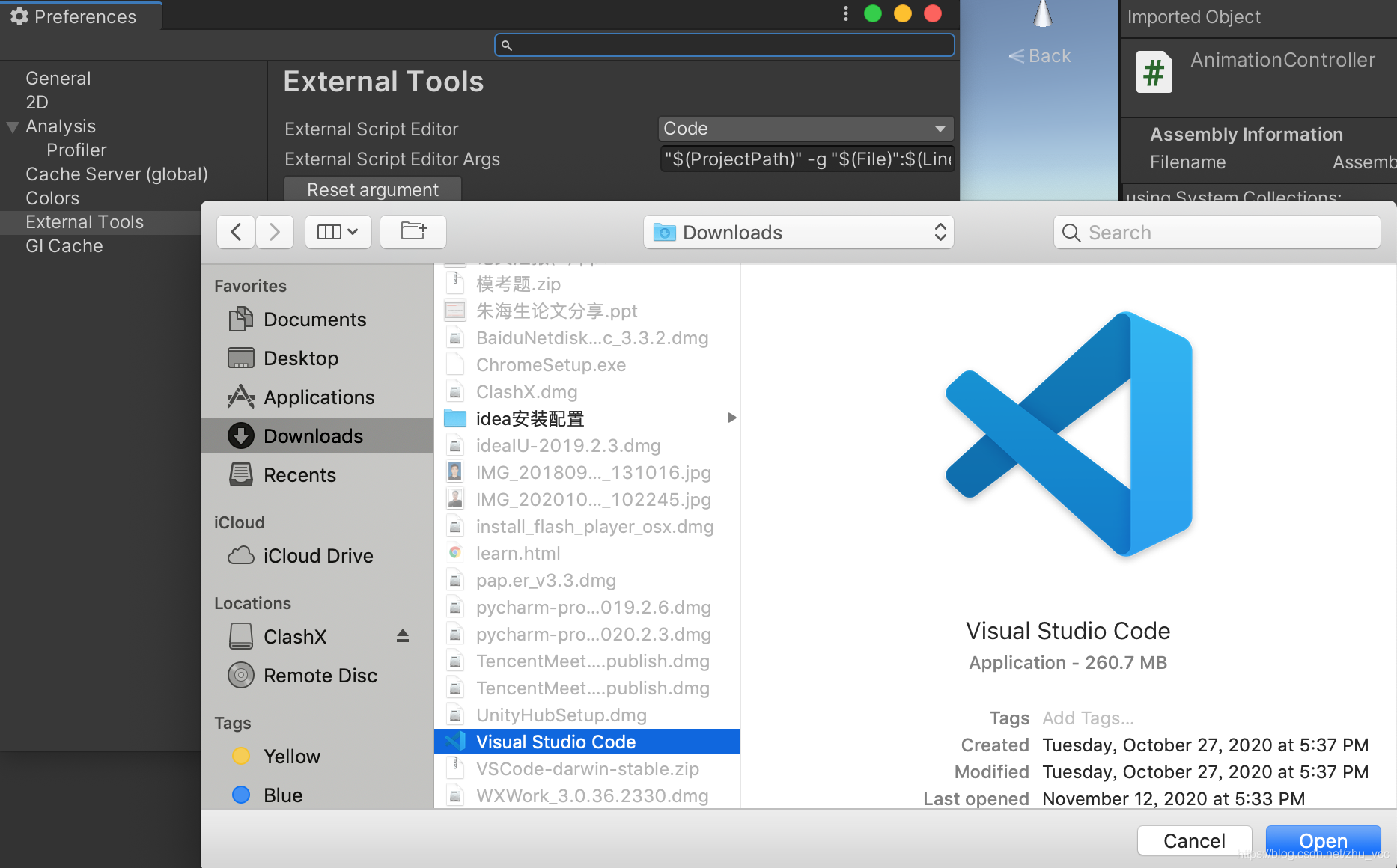Select the BaiduNetdisk dmg file

pyautogui.click(x=587, y=338)
